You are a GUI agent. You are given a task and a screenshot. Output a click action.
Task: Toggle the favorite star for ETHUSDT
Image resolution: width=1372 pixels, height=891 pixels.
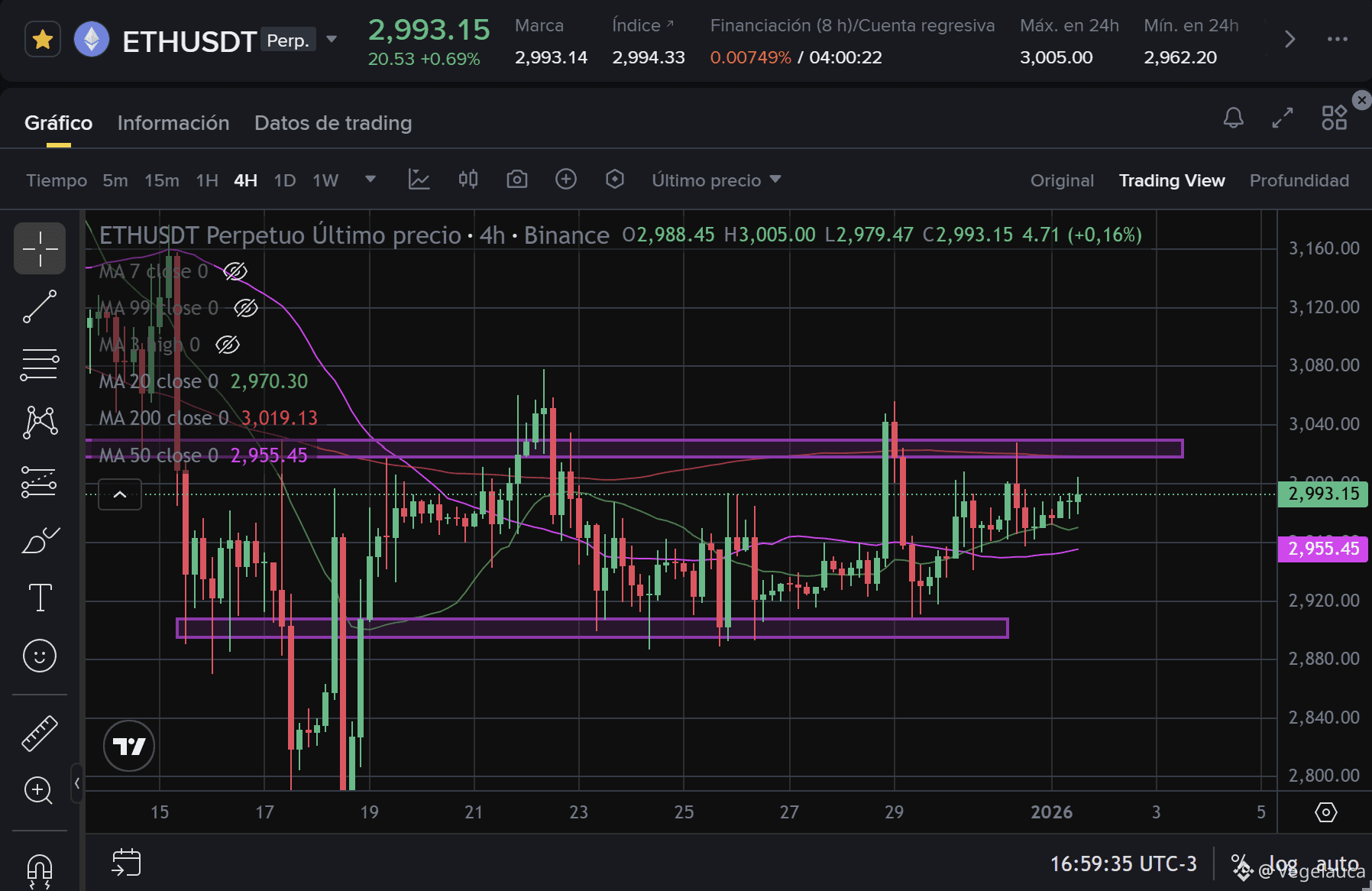43,39
